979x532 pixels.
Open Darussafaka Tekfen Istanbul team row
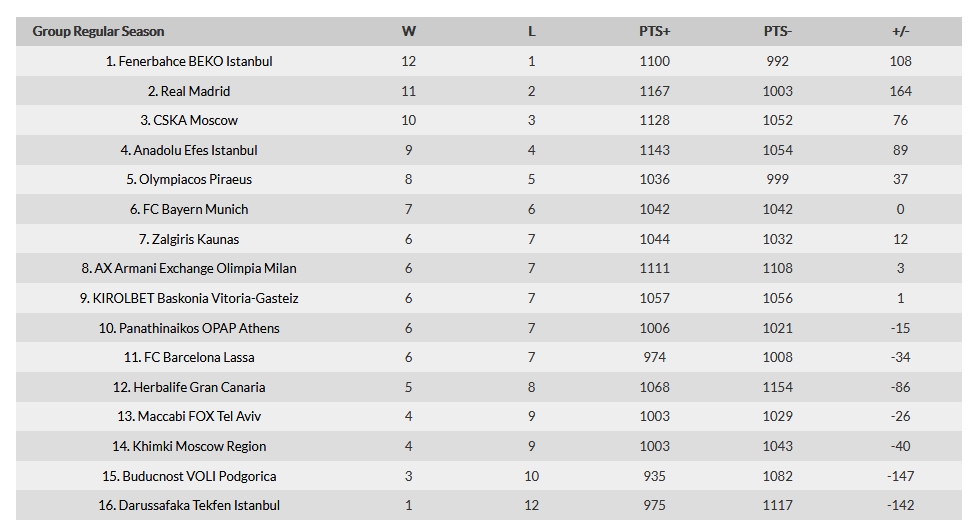pyautogui.click(x=489, y=505)
